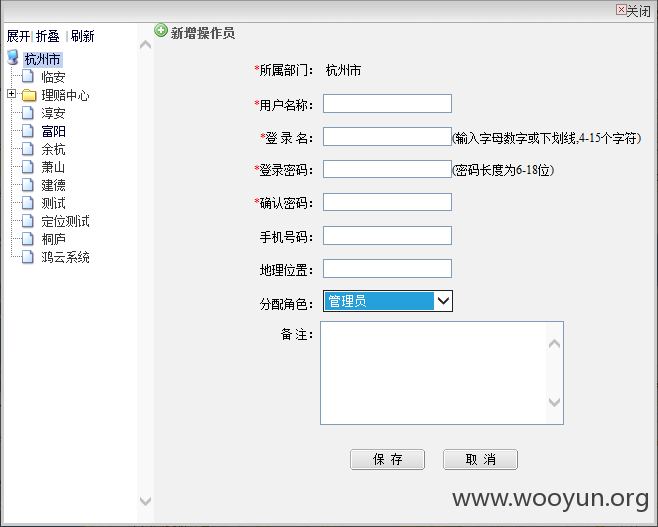Click the 刷新 link

(82, 36)
